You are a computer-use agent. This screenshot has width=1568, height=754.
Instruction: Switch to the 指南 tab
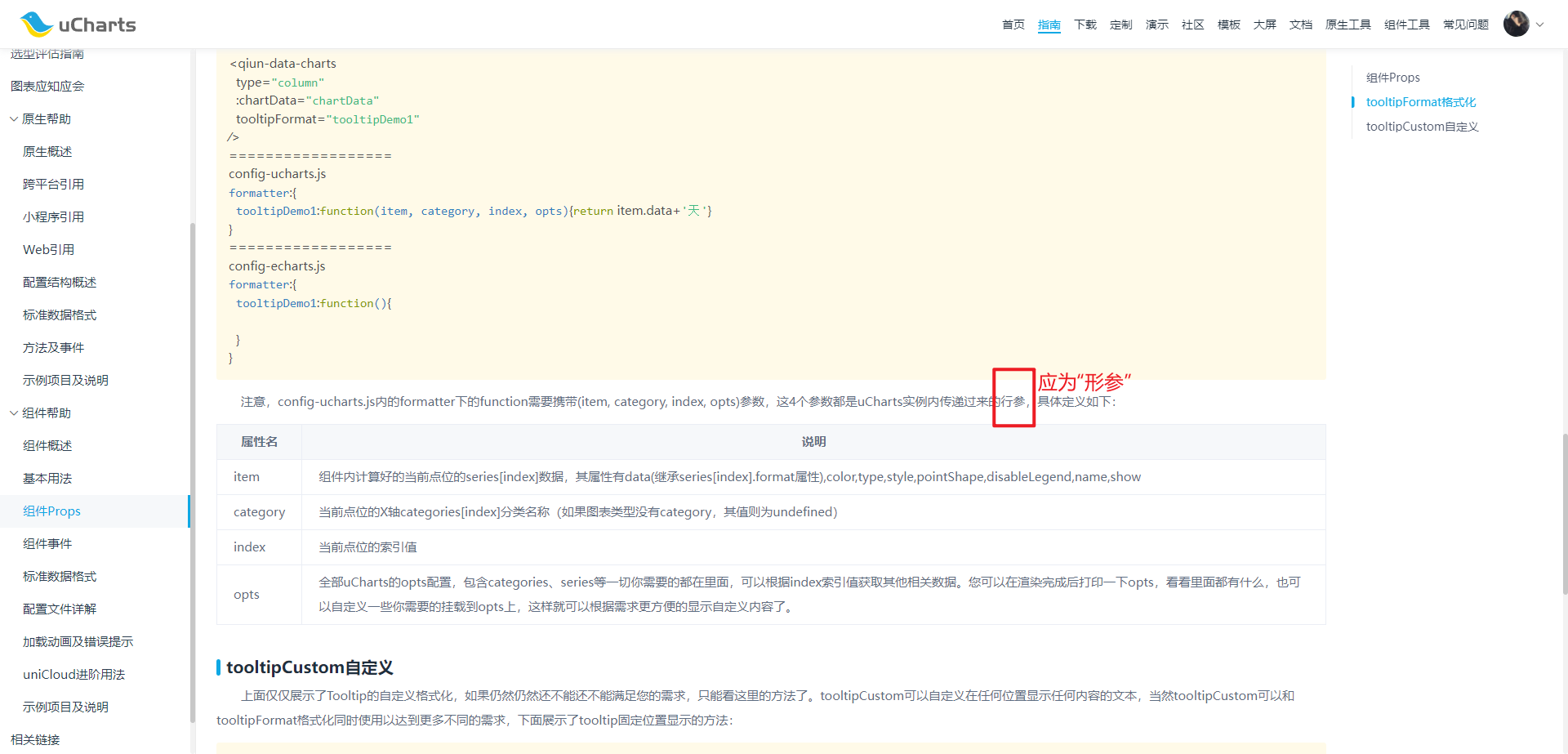pyautogui.click(x=1049, y=25)
